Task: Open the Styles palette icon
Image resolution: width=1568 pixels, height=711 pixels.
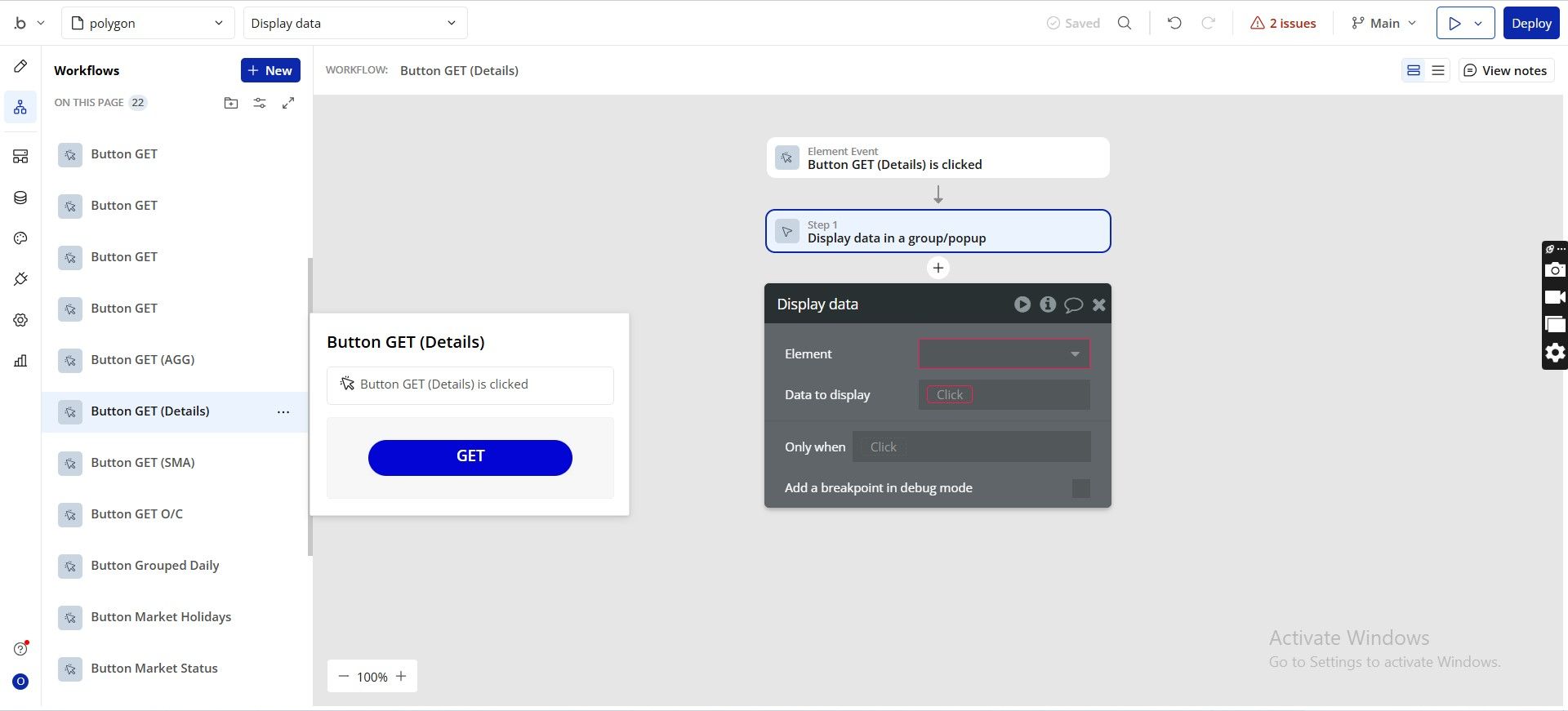Action: click(20, 238)
